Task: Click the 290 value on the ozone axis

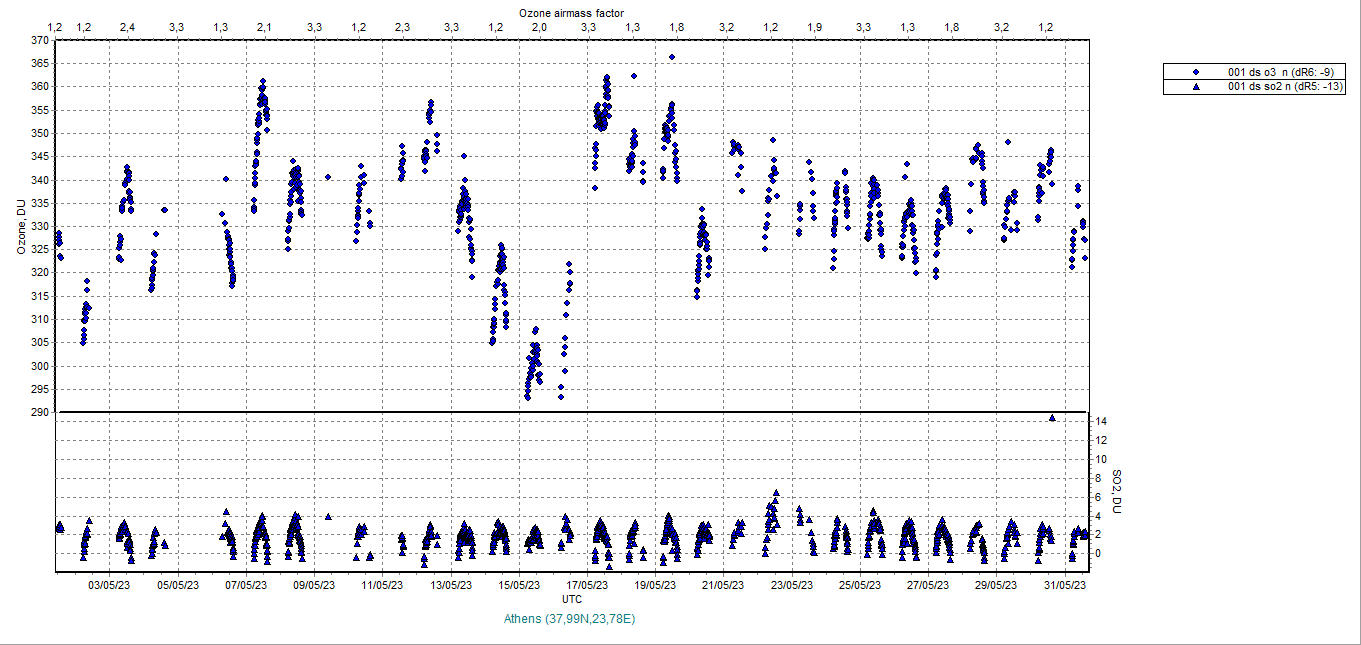Action: (x=40, y=412)
